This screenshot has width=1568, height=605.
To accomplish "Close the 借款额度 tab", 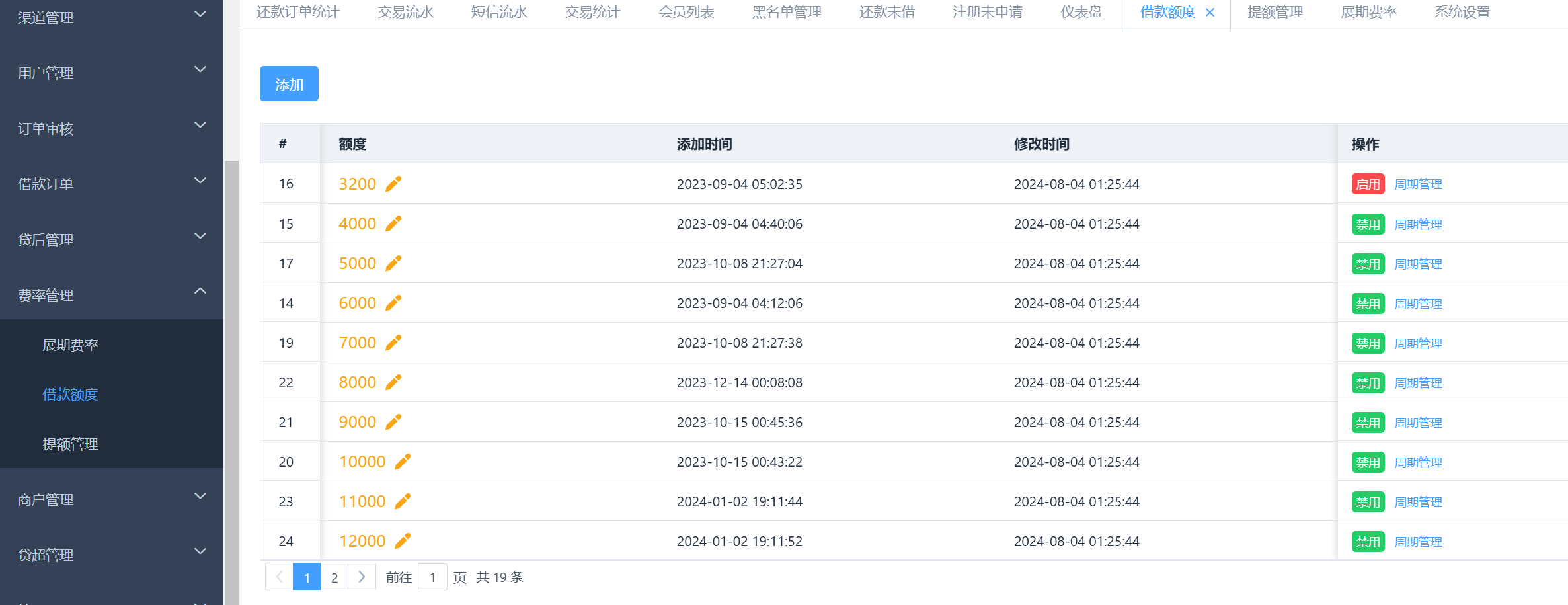I will click(x=1210, y=13).
